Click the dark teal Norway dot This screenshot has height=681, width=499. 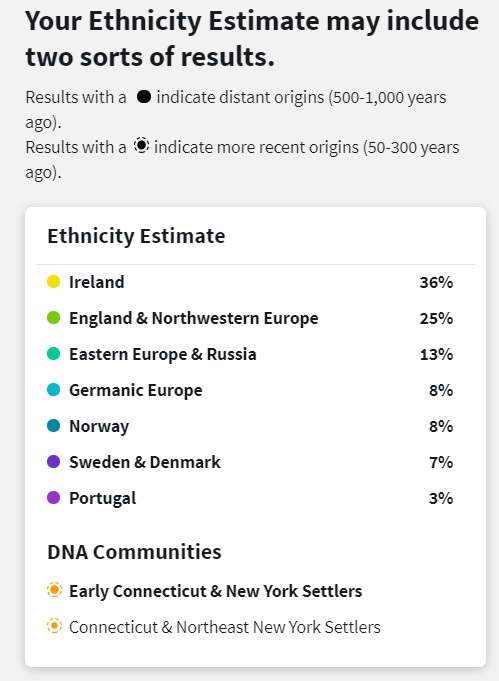(x=53, y=426)
